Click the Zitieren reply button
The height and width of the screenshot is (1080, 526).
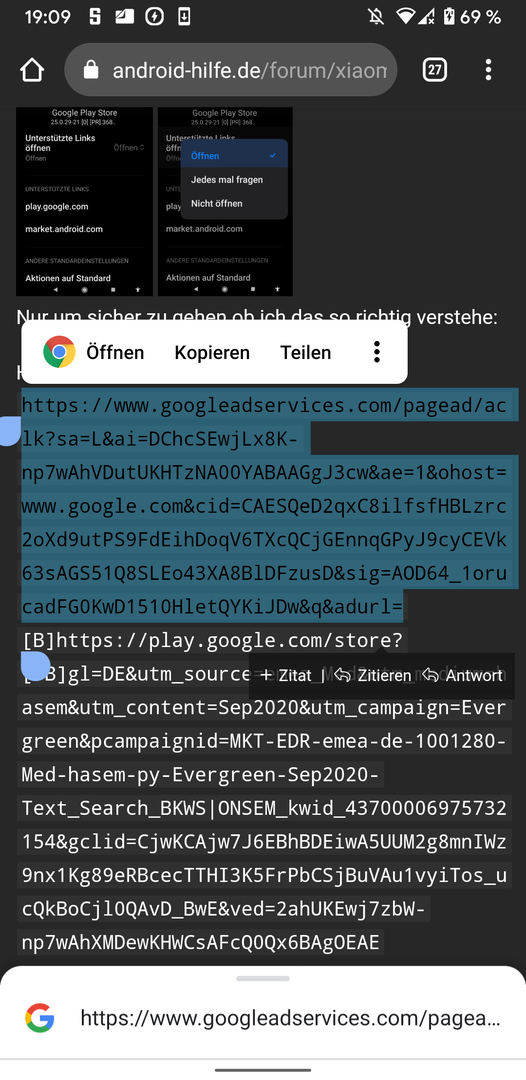pyautogui.click(x=372, y=675)
